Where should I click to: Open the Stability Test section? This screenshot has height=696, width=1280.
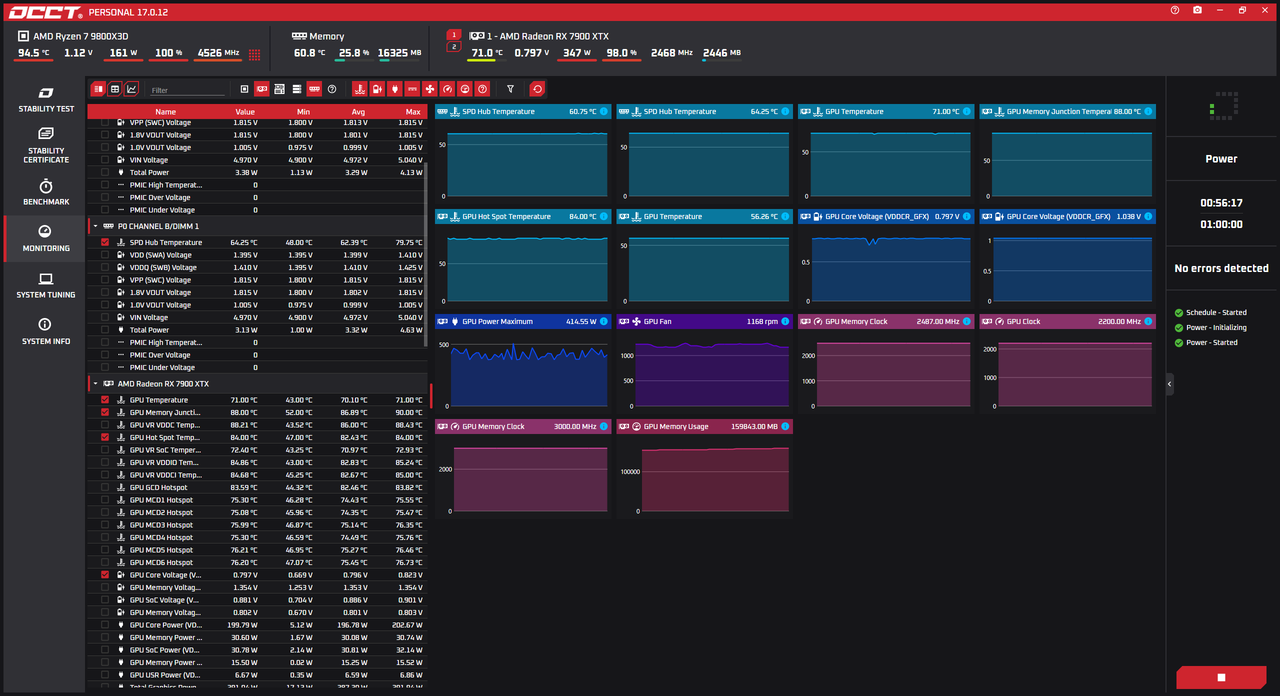pos(46,99)
